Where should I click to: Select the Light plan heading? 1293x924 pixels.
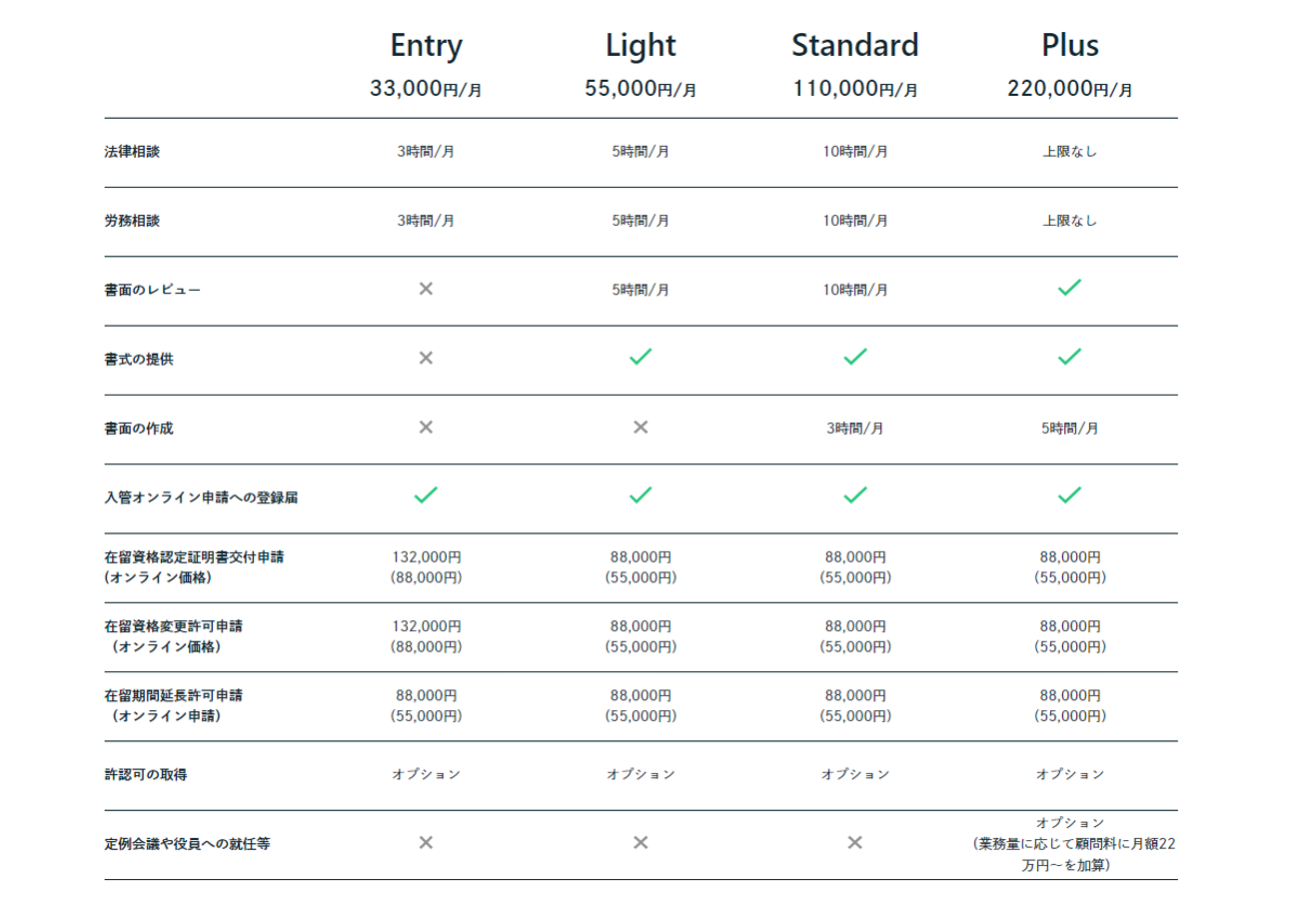pos(641,46)
